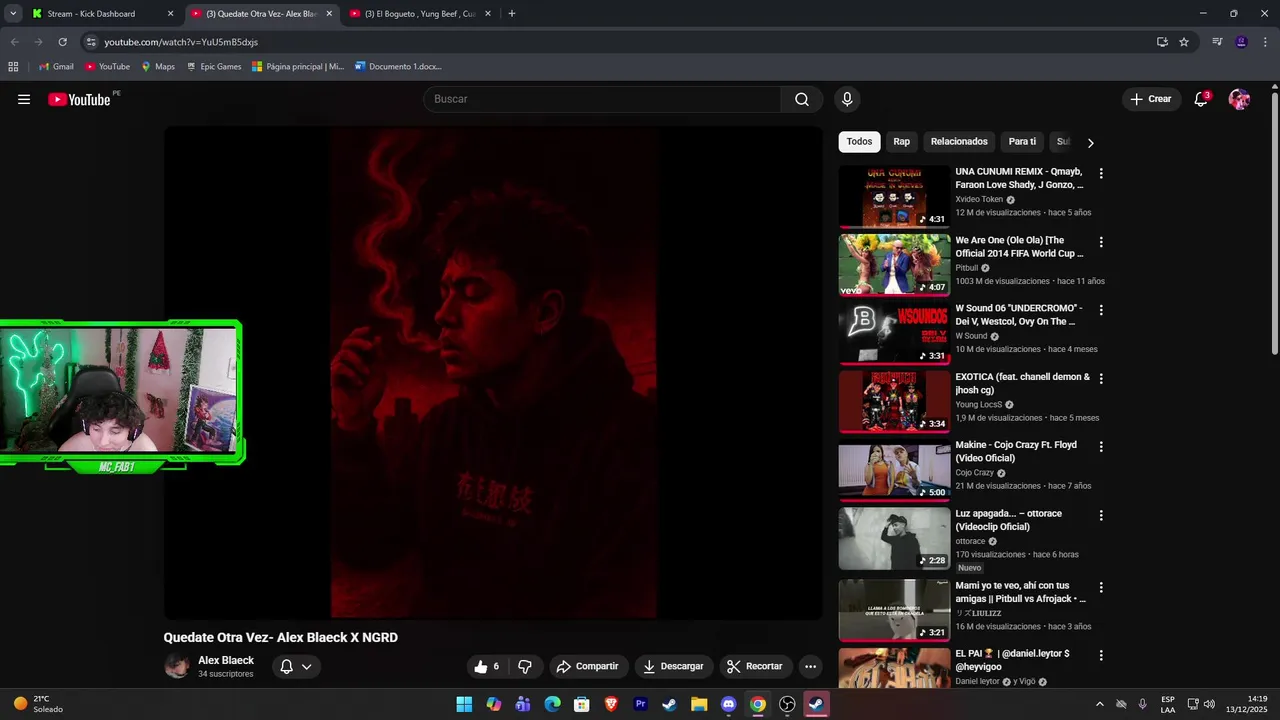Open File Explorer from the taskbar

point(699,704)
